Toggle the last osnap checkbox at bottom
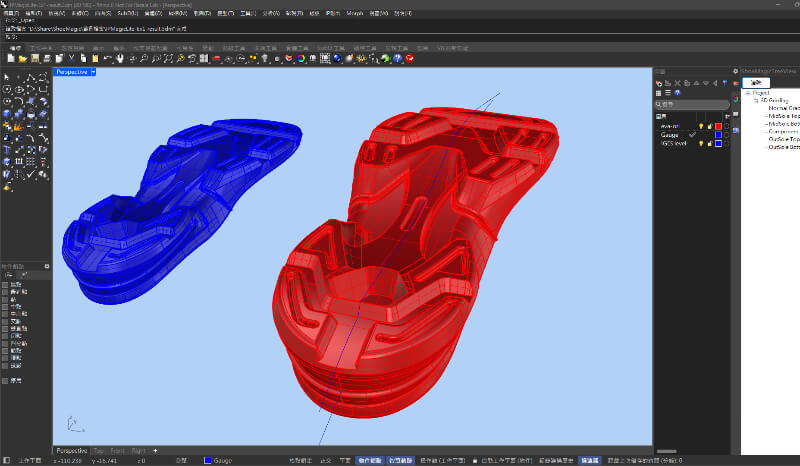 5,381
